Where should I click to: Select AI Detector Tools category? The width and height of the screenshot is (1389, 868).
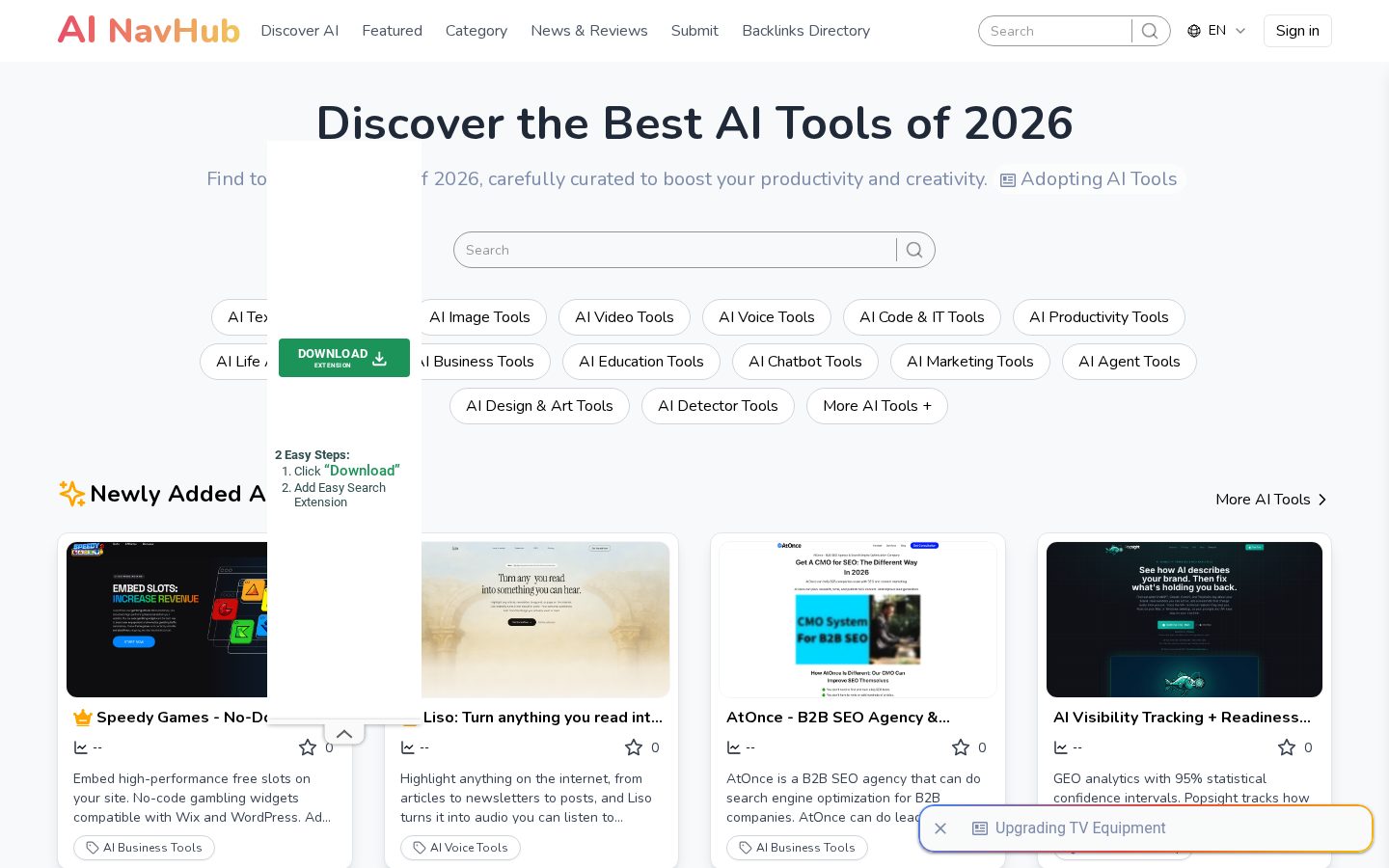[718, 406]
